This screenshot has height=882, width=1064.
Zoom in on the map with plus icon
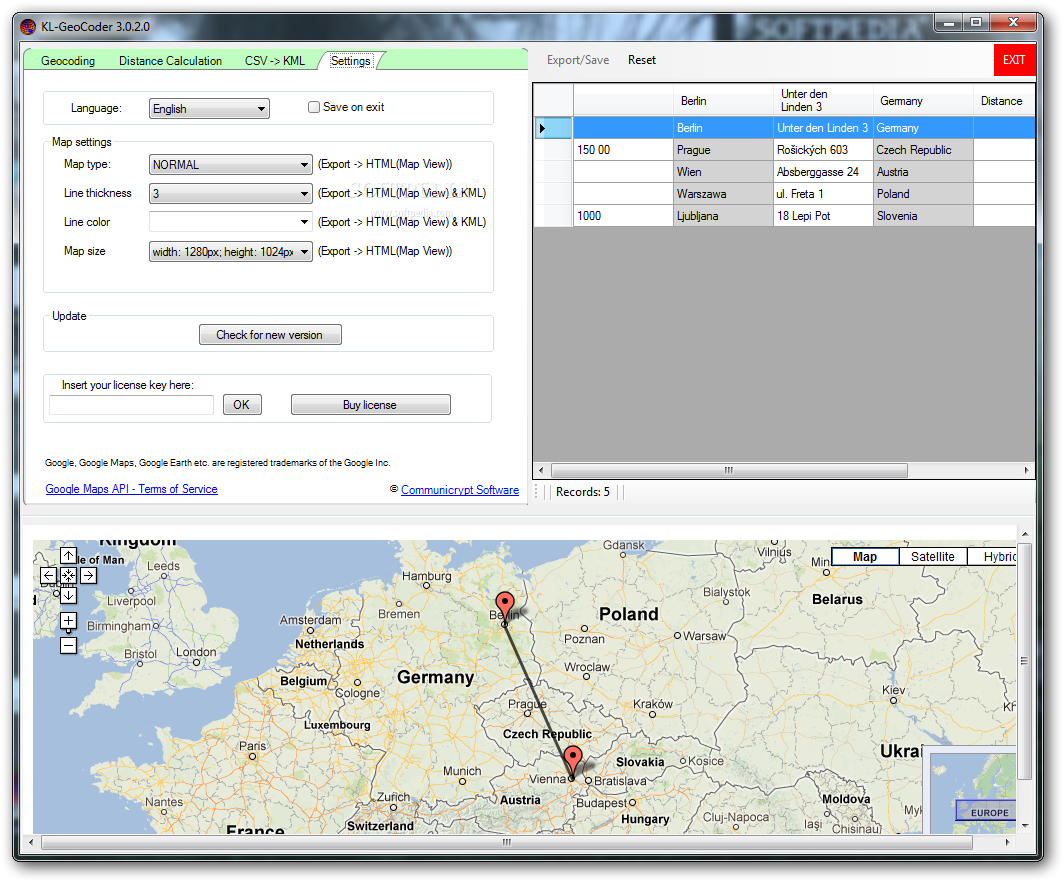[x=68, y=621]
